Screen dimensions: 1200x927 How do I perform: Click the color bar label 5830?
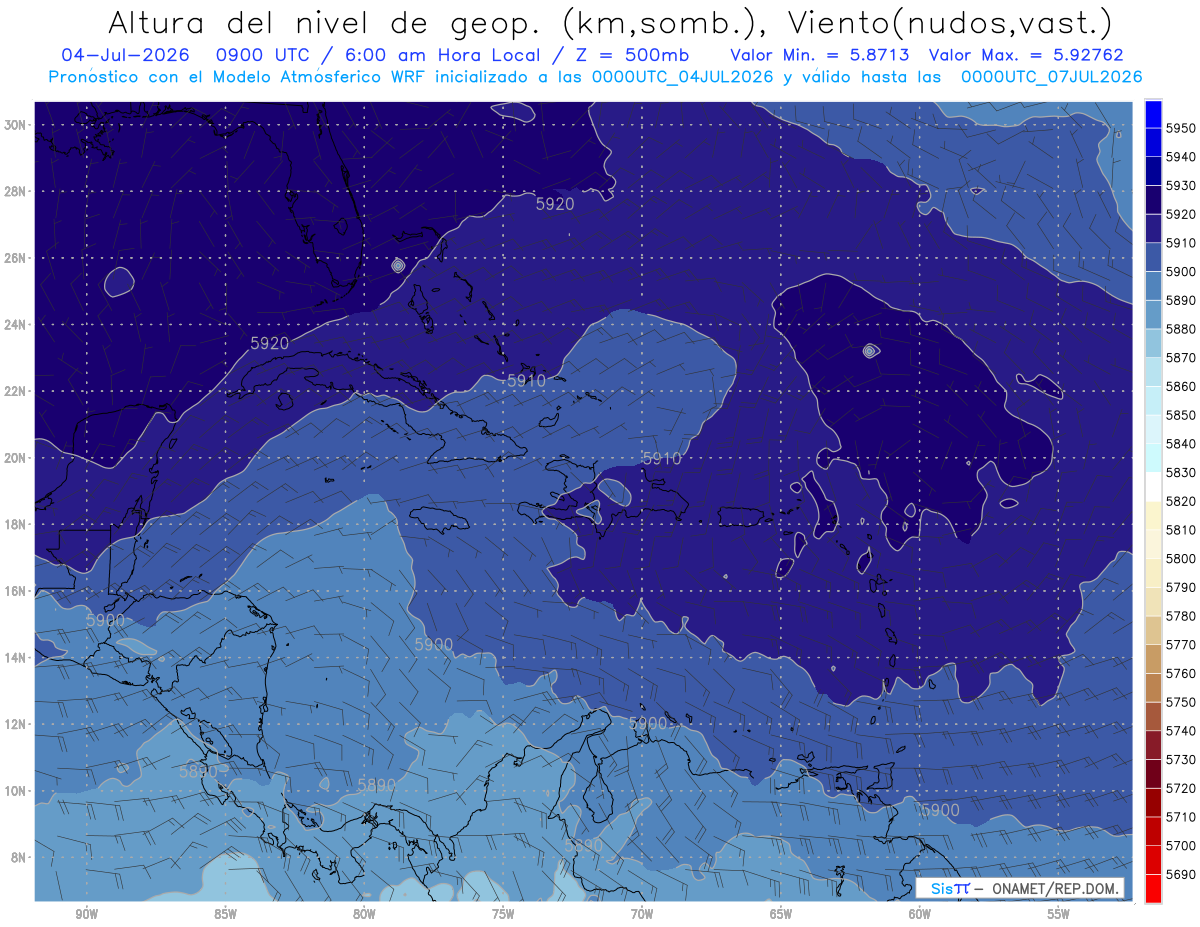click(x=1181, y=473)
